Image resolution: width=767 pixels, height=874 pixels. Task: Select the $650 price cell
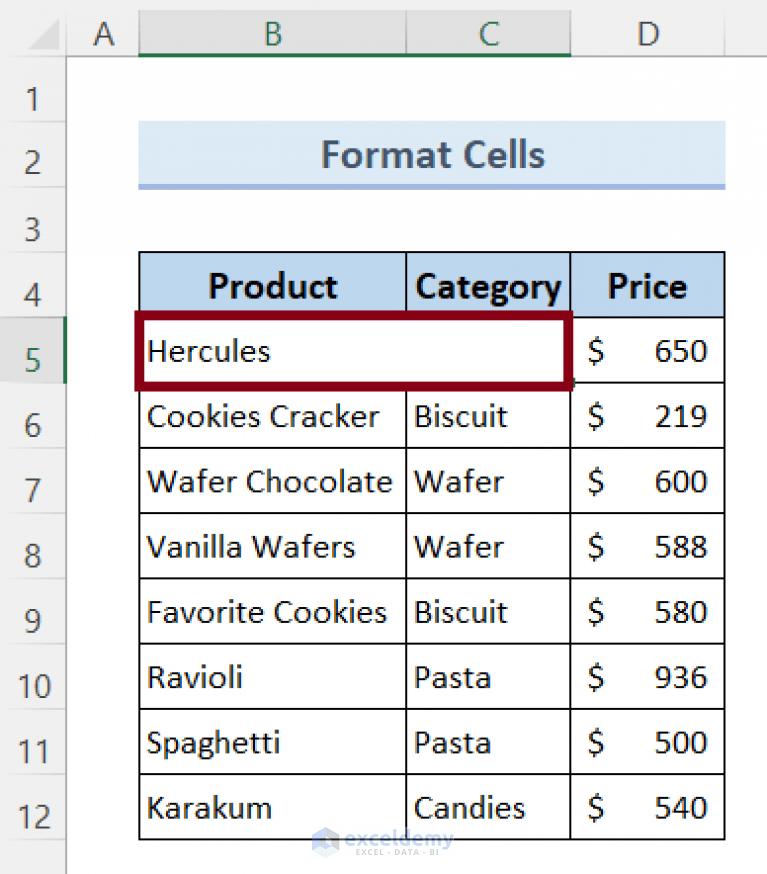point(647,351)
